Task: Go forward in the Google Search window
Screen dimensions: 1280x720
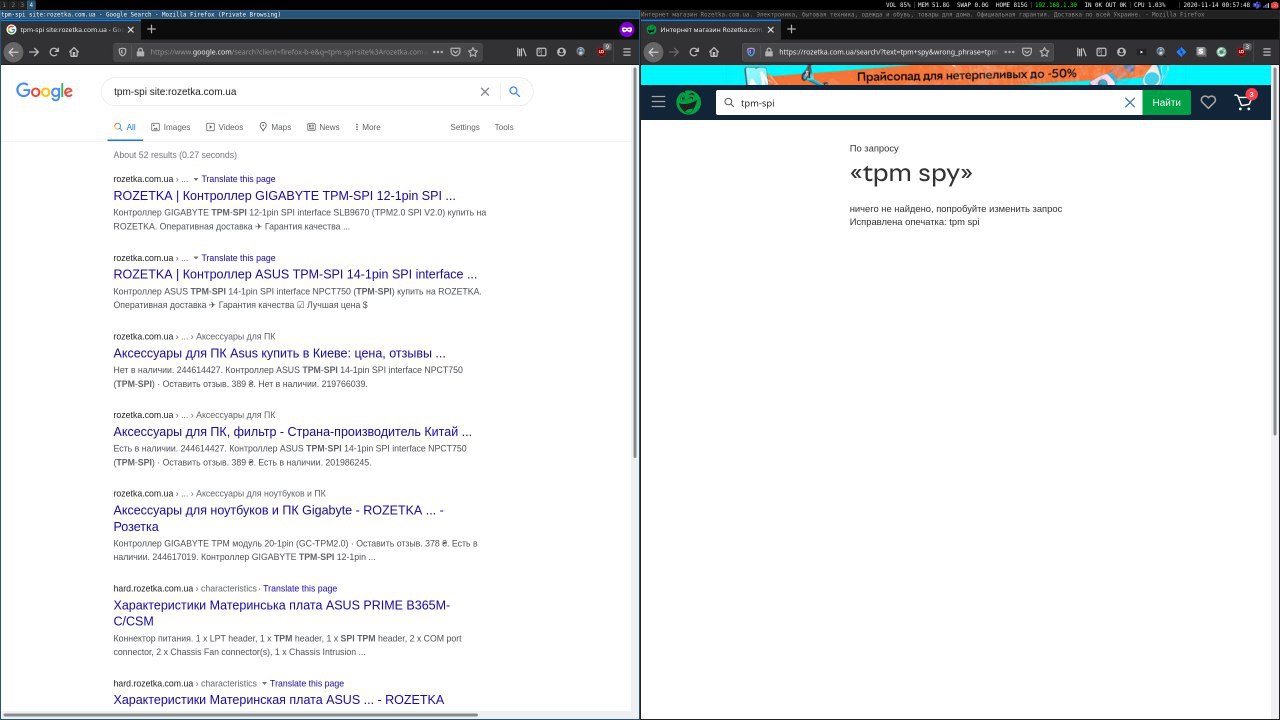Action: pos(34,52)
